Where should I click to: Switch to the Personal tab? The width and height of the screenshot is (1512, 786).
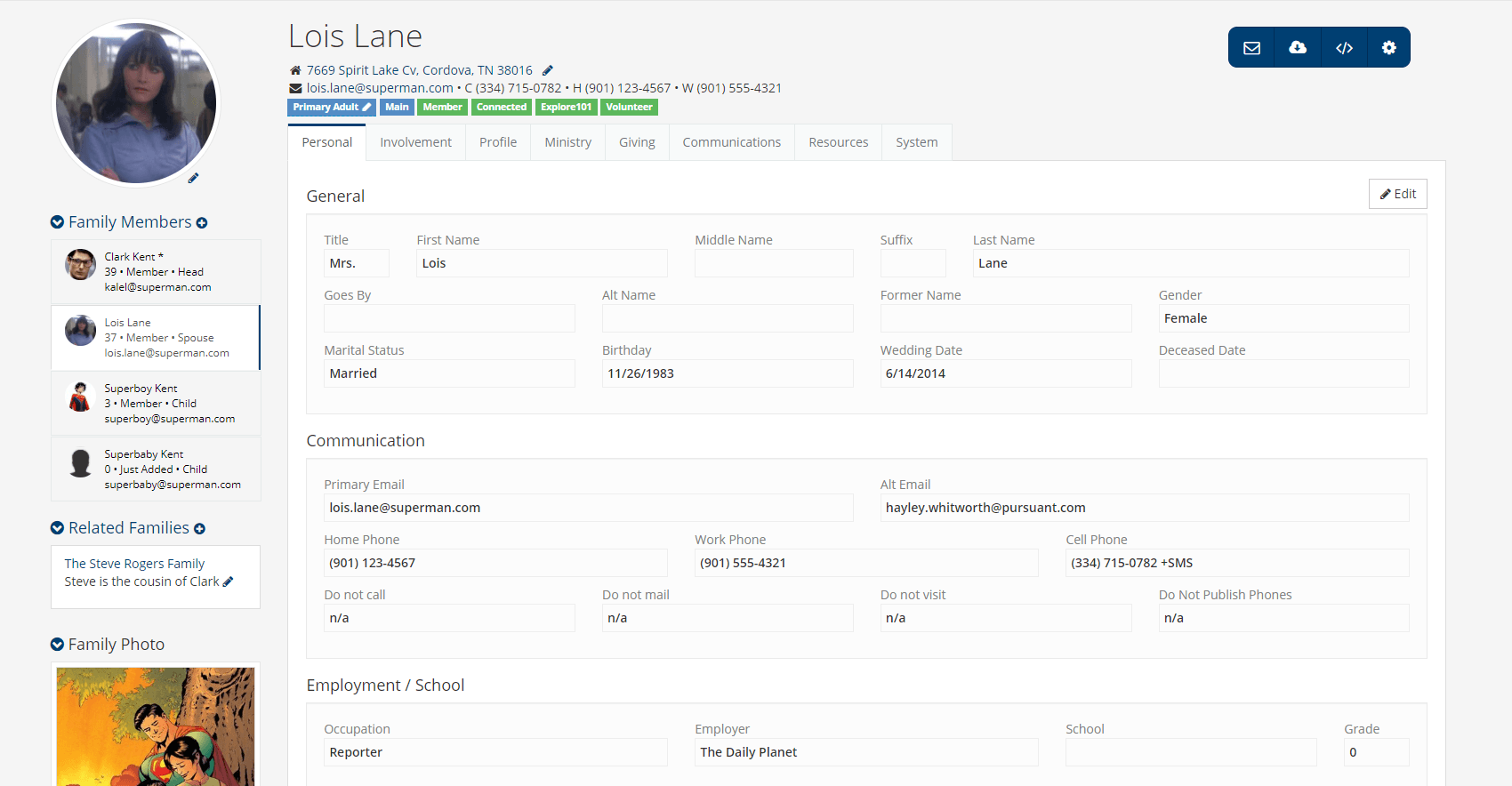coord(327,142)
